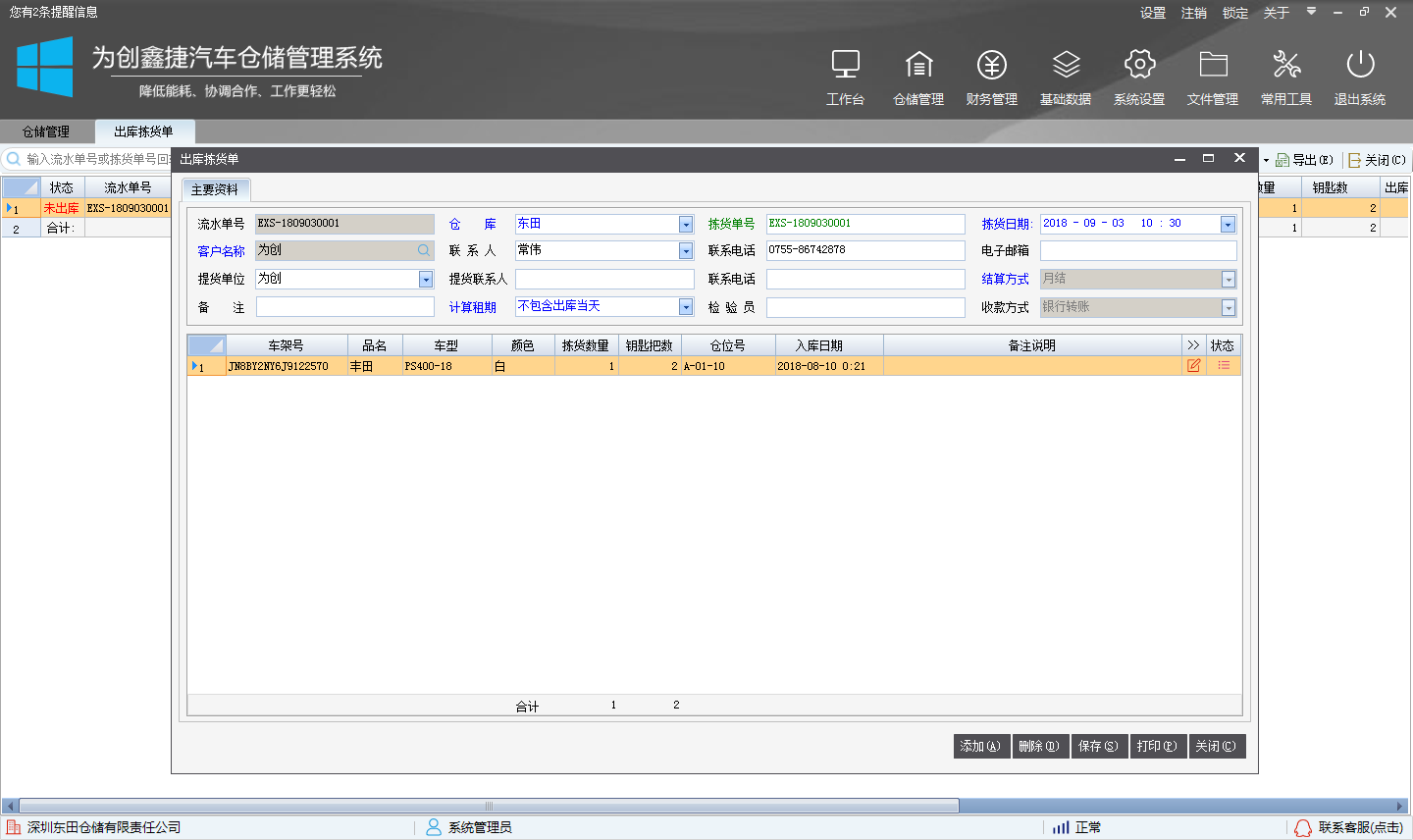Expand the 结算方式 dropdown showing 月结

click(x=1227, y=279)
